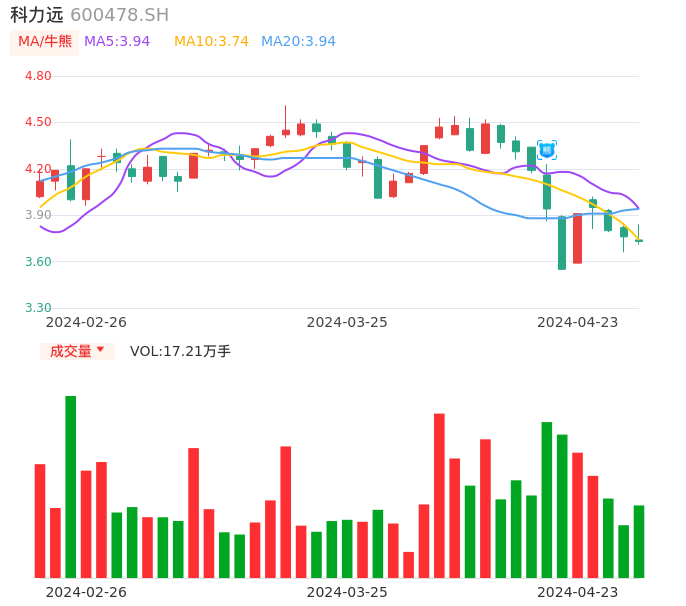The image size is (686, 606).
Task: Toggle the purple MA5 legend label
Action: 117,42
